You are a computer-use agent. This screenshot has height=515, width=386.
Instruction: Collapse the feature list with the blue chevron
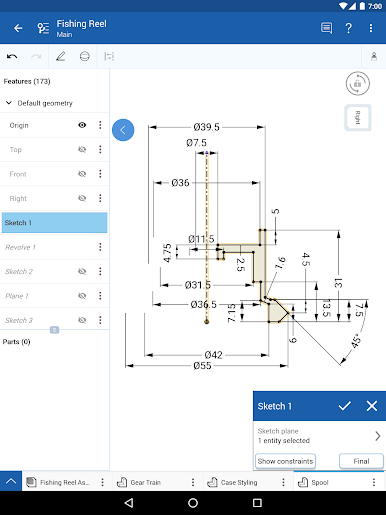click(x=123, y=130)
